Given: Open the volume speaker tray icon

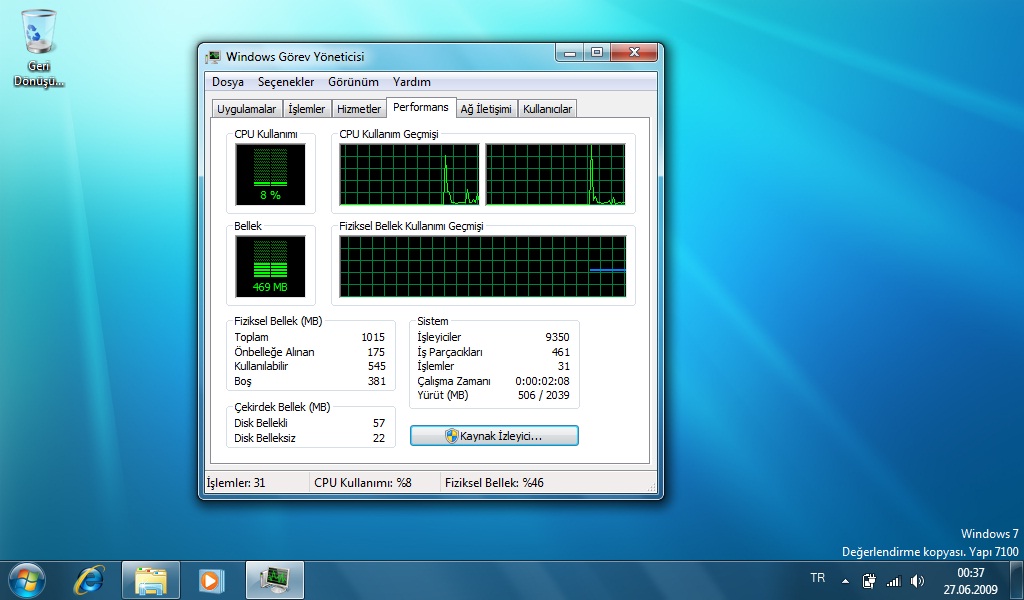Looking at the screenshot, I should pyautogui.click(x=918, y=580).
